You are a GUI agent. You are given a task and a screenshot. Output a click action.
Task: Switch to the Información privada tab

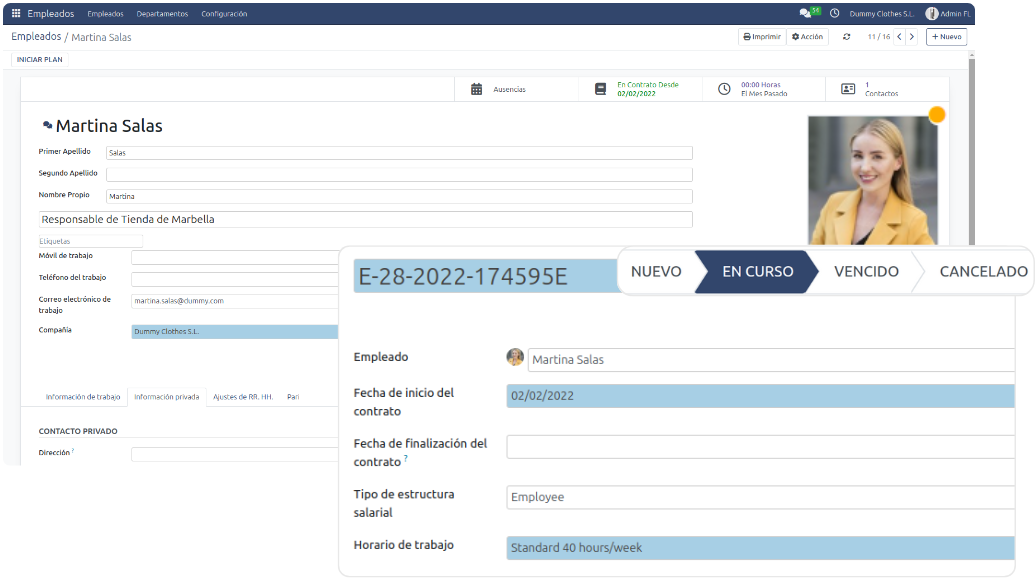pyautogui.click(x=165, y=396)
